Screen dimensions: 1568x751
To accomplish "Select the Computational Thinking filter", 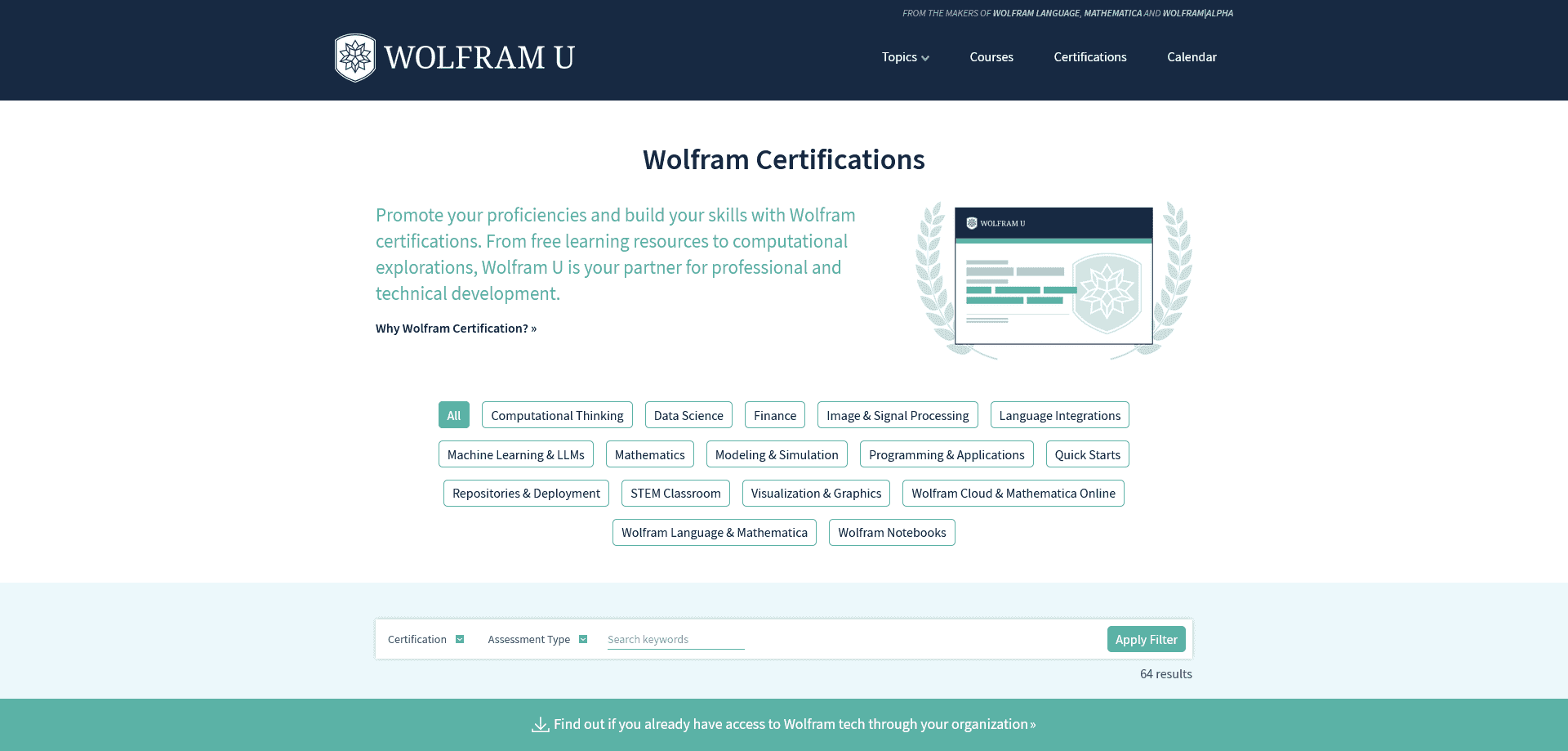I will 557,415.
